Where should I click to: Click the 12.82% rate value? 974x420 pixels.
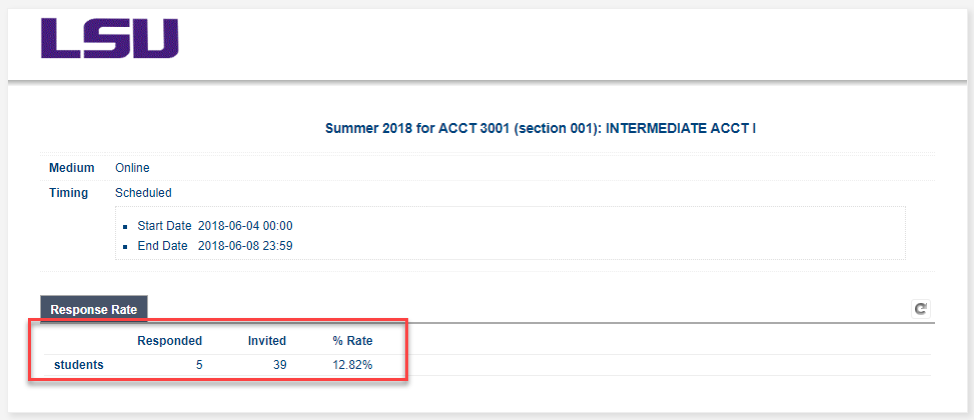[x=353, y=365]
